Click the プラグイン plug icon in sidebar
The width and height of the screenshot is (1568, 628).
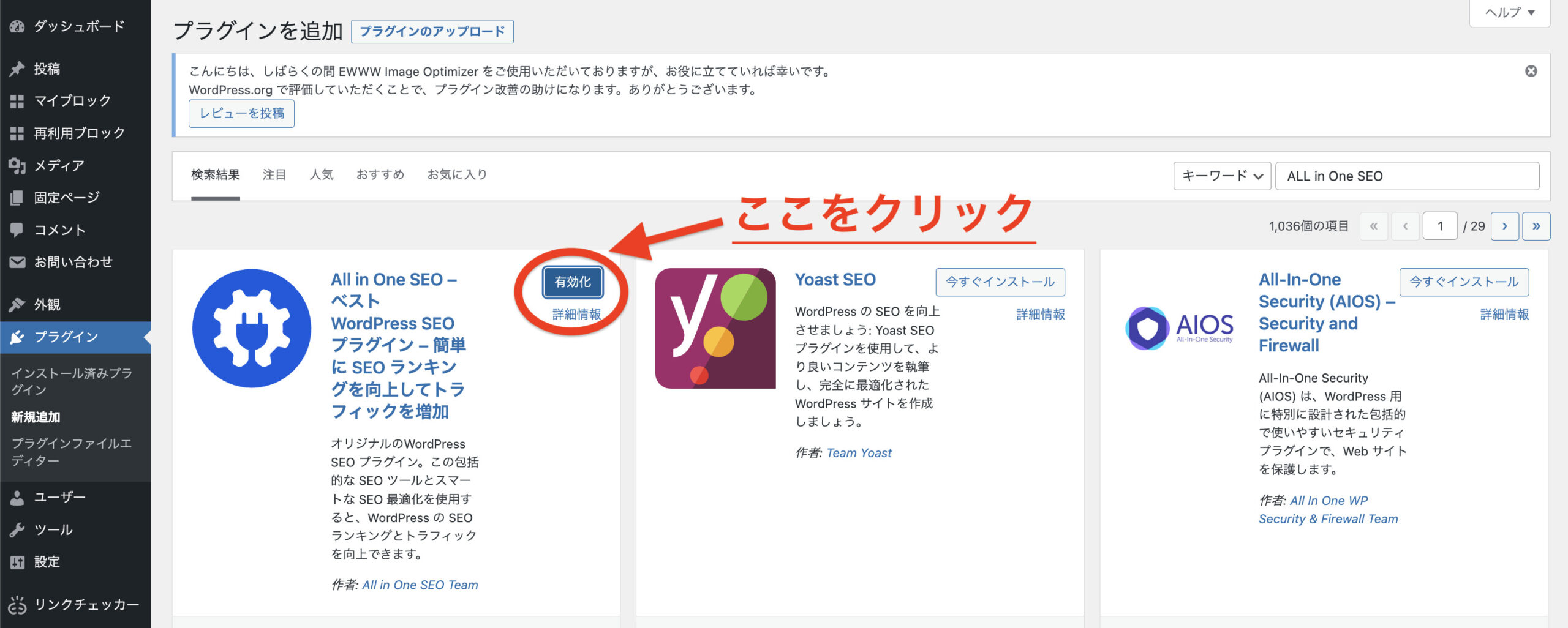click(17, 337)
